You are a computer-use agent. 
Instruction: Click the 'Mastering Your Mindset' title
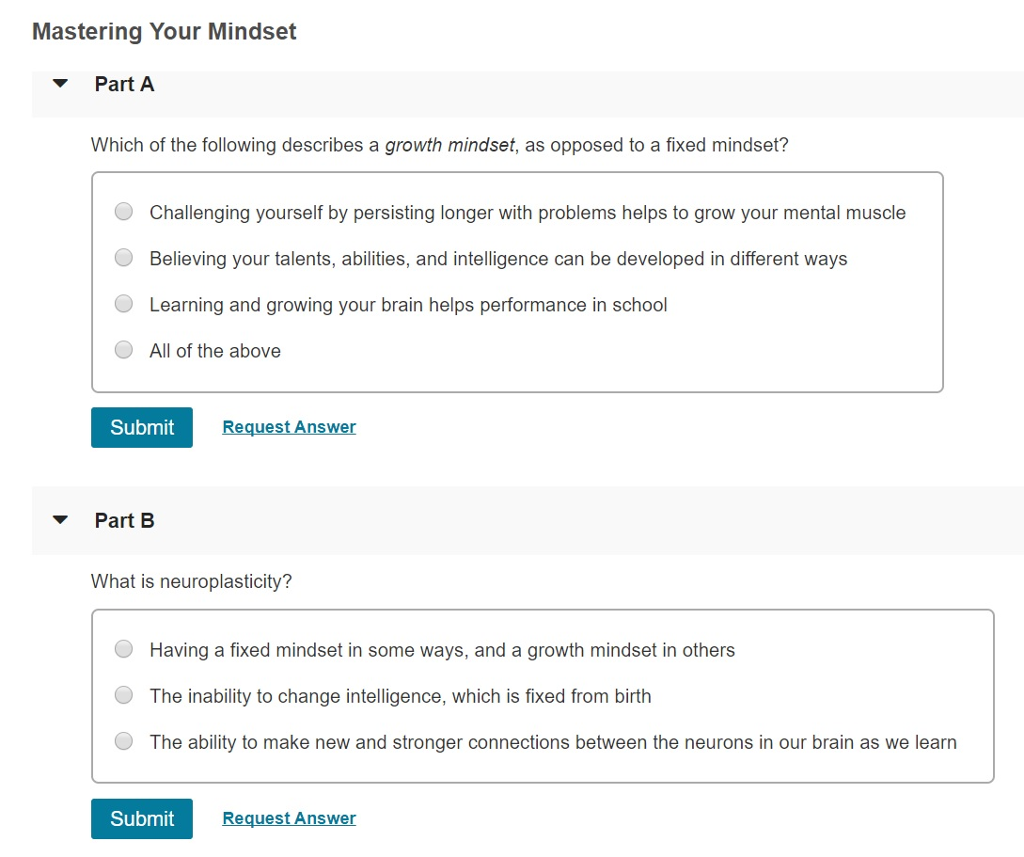tap(164, 31)
